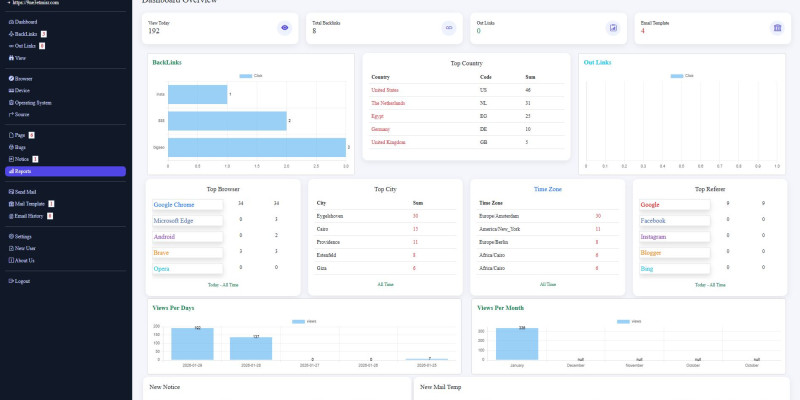800x400 pixels.
Task: Open Send Mail in the sidebar
Action: [26, 191]
